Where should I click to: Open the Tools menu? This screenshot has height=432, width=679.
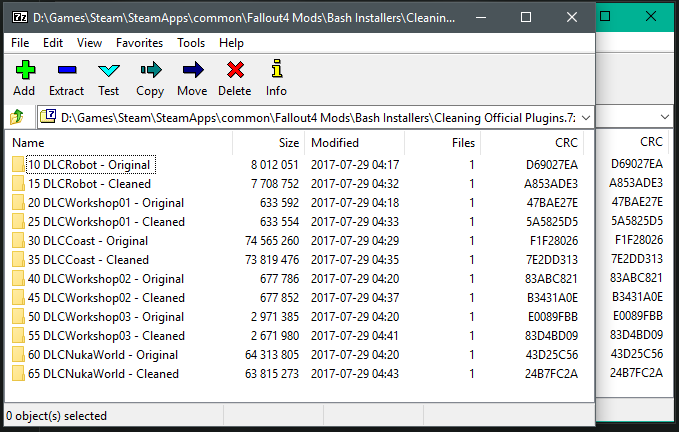coord(191,43)
